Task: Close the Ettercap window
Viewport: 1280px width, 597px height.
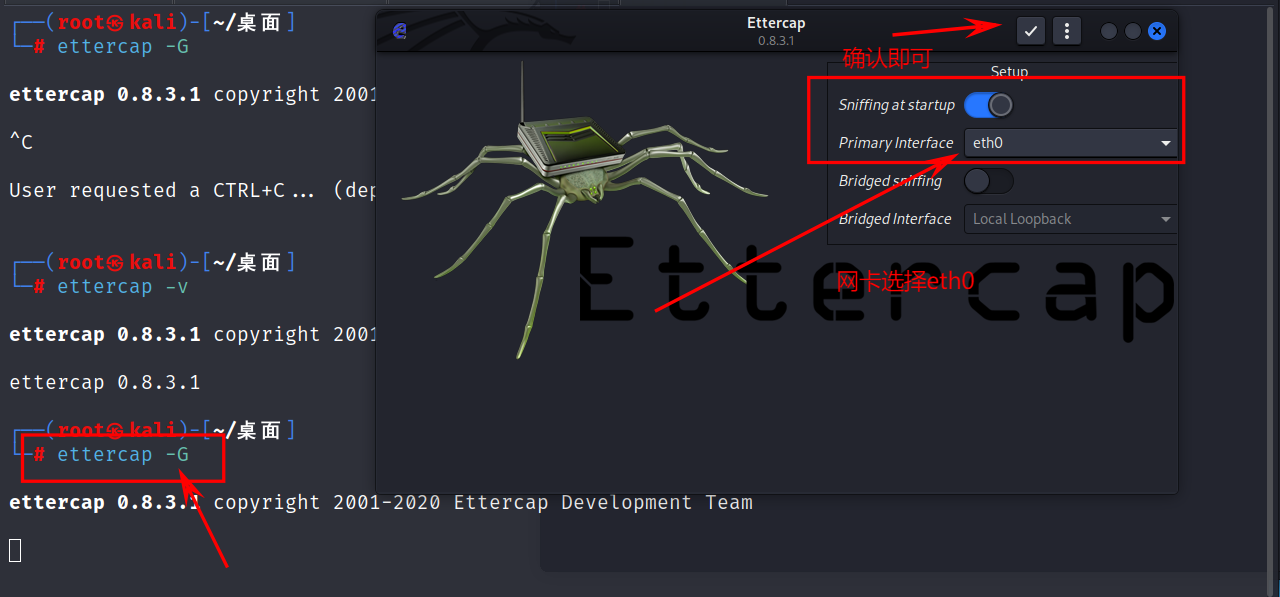Action: tap(1157, 31)
